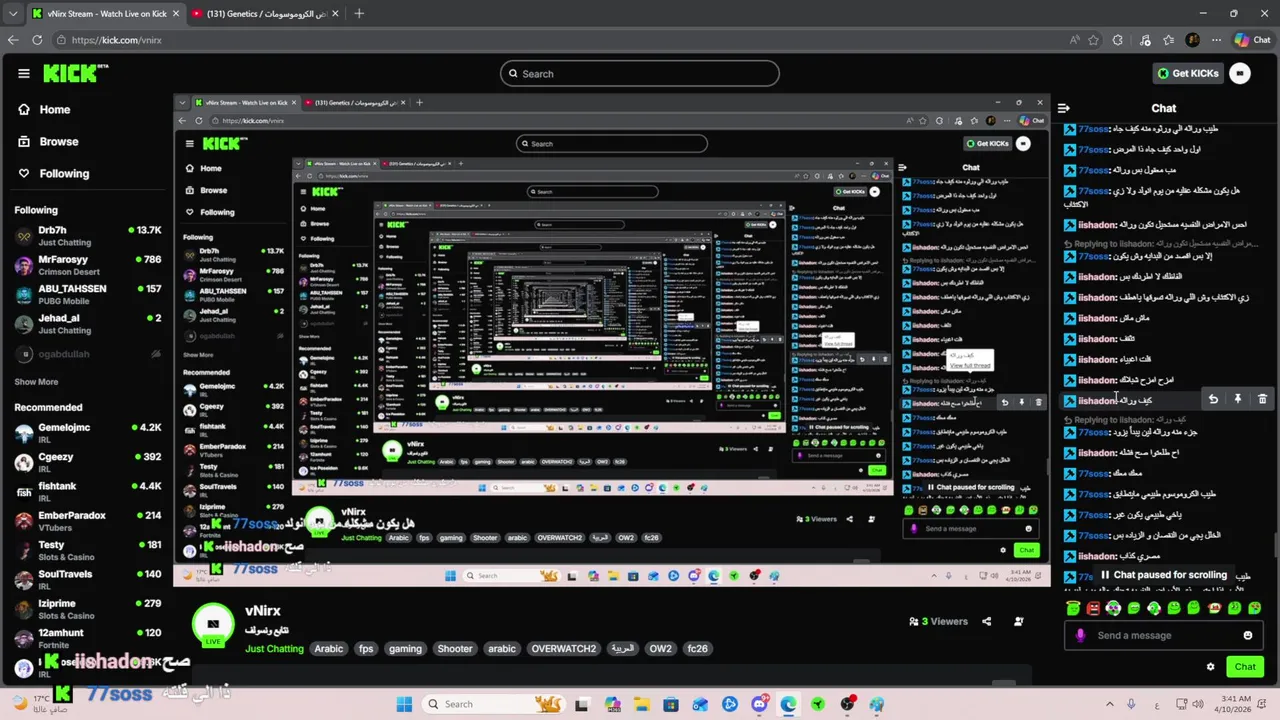This screenshot has width=1280, height=720.
Task: Click the stream video player
Action: tap(612, 340)
